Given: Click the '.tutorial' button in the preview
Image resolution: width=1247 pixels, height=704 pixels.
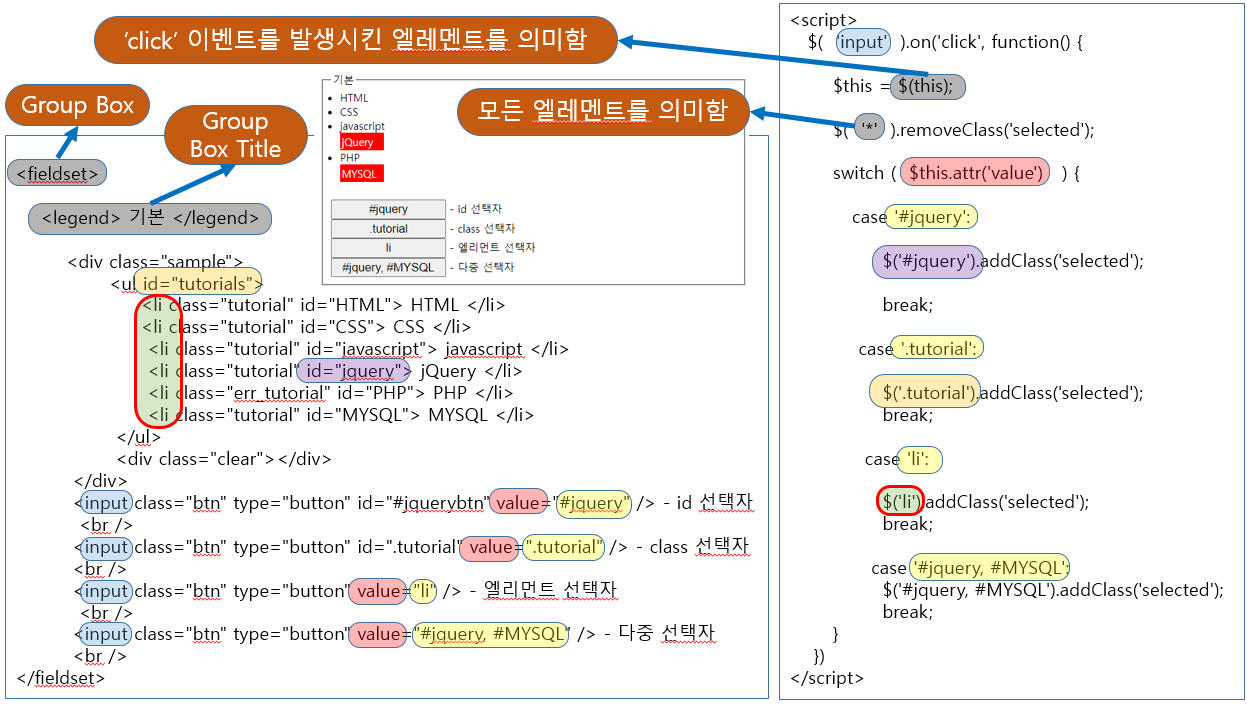Looking at the screenshot, I should click(388, 228).
